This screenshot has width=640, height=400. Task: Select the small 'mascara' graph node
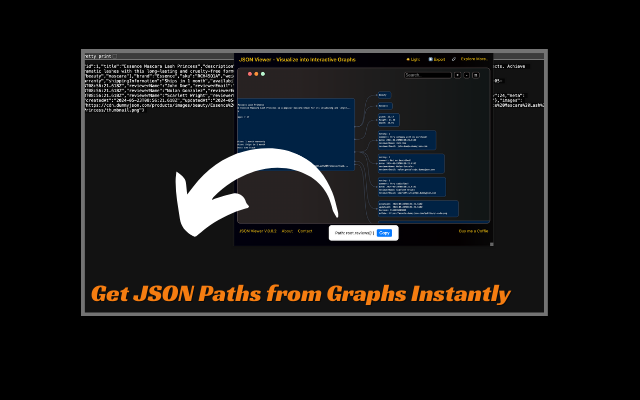(385, 106)
